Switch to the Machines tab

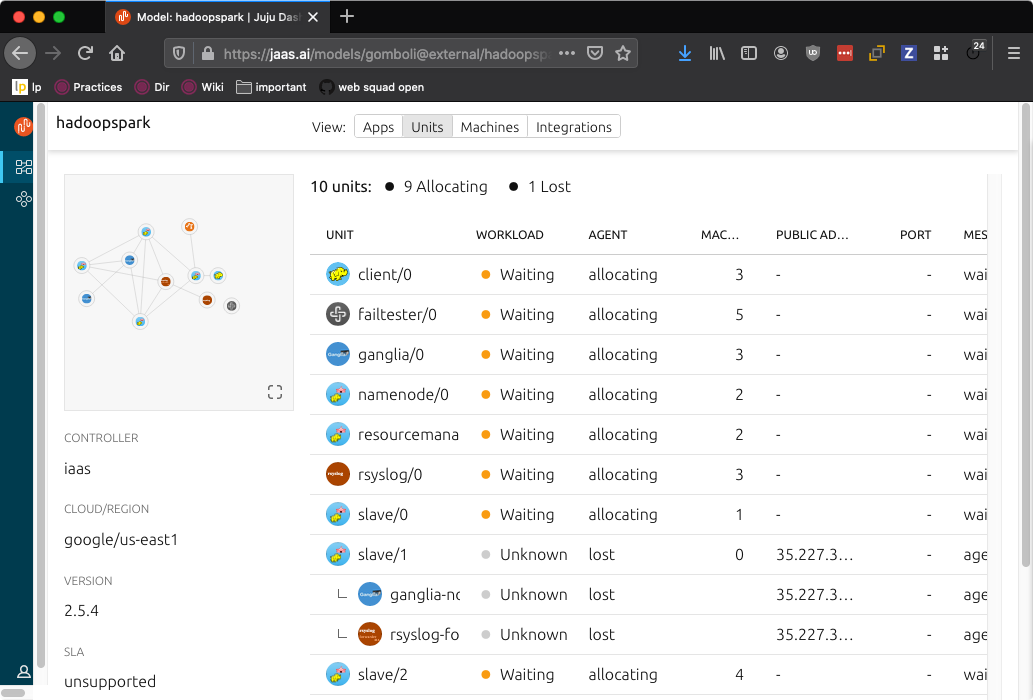(489, 126)
